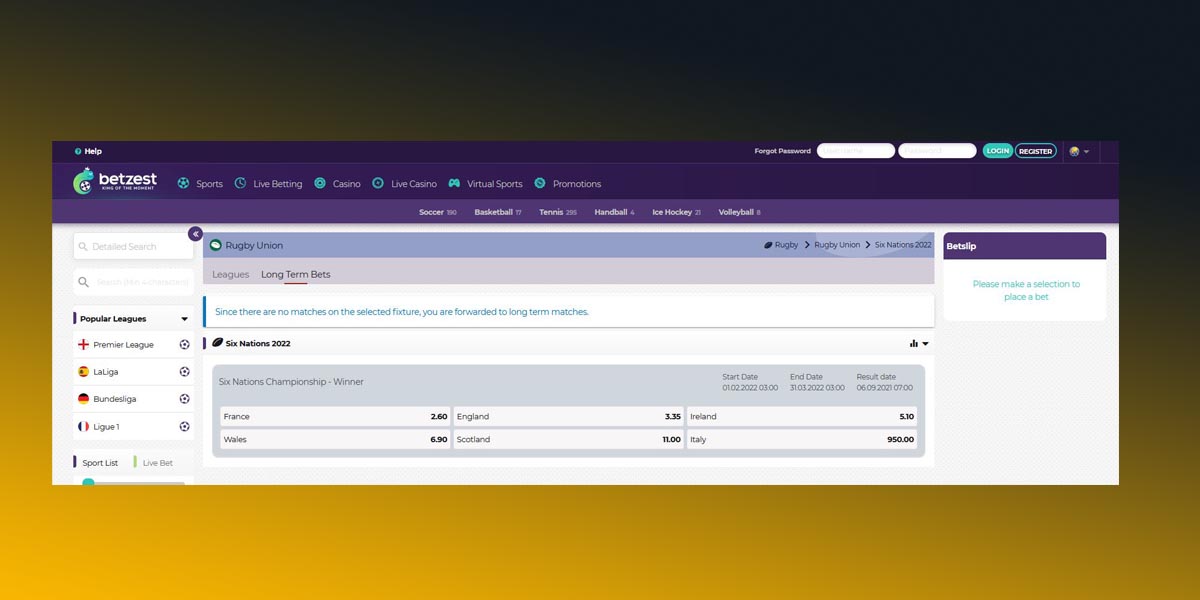Click Rugby Union in the breadcrumb

pos(837,245)
